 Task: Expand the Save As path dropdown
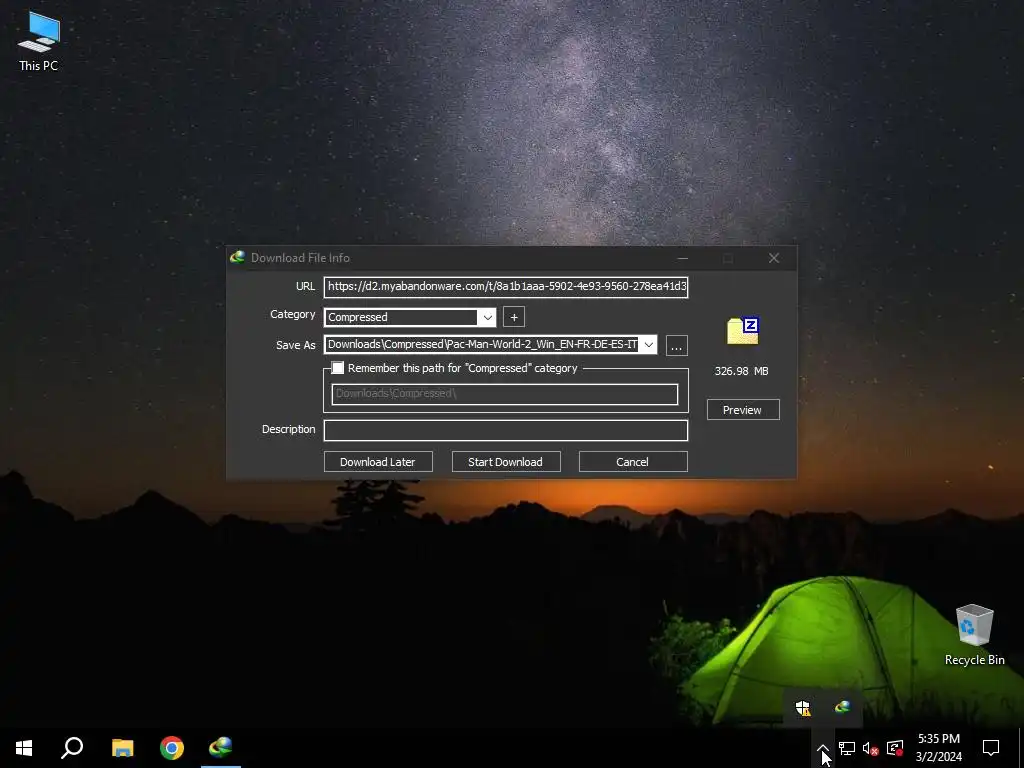click(x=648, y=345)
